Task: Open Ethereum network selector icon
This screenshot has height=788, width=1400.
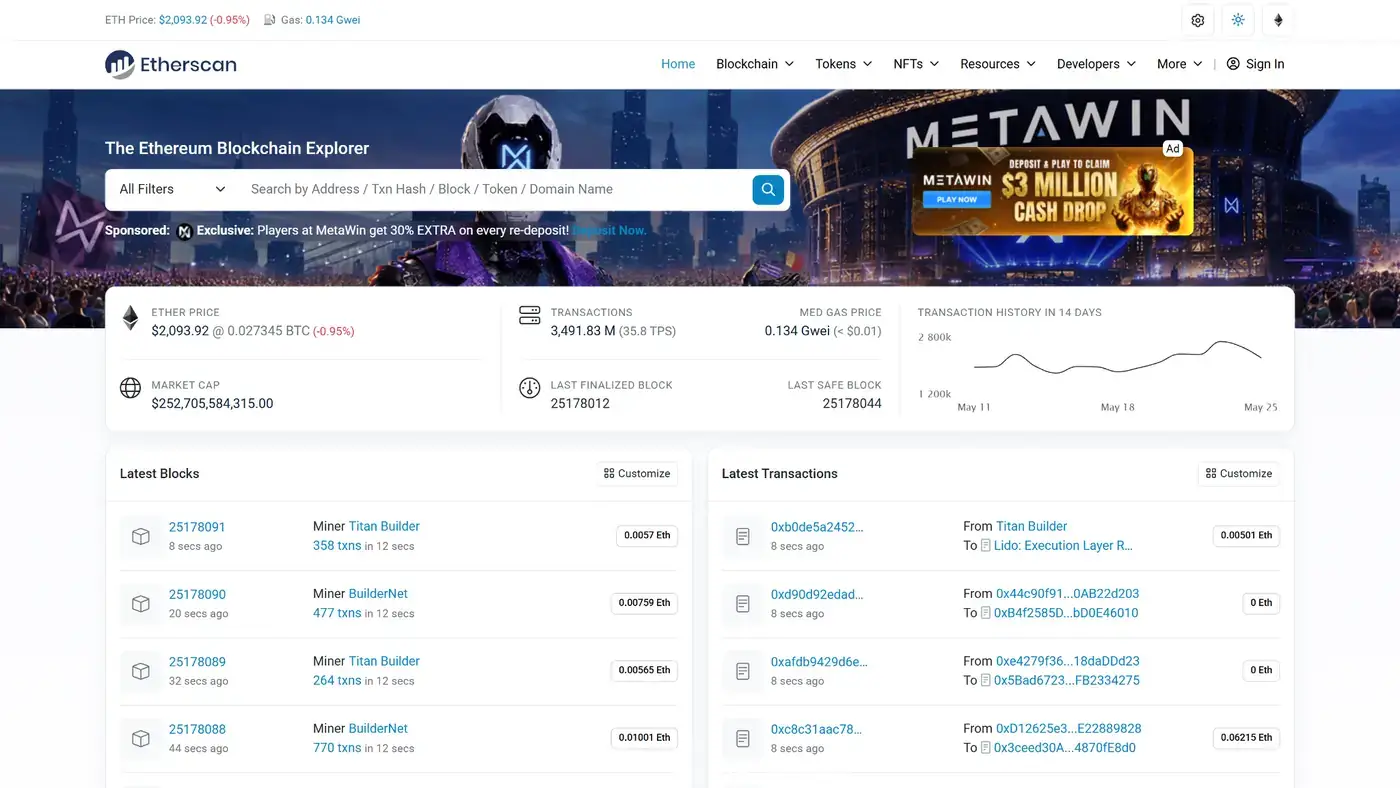Action: 1278,20
